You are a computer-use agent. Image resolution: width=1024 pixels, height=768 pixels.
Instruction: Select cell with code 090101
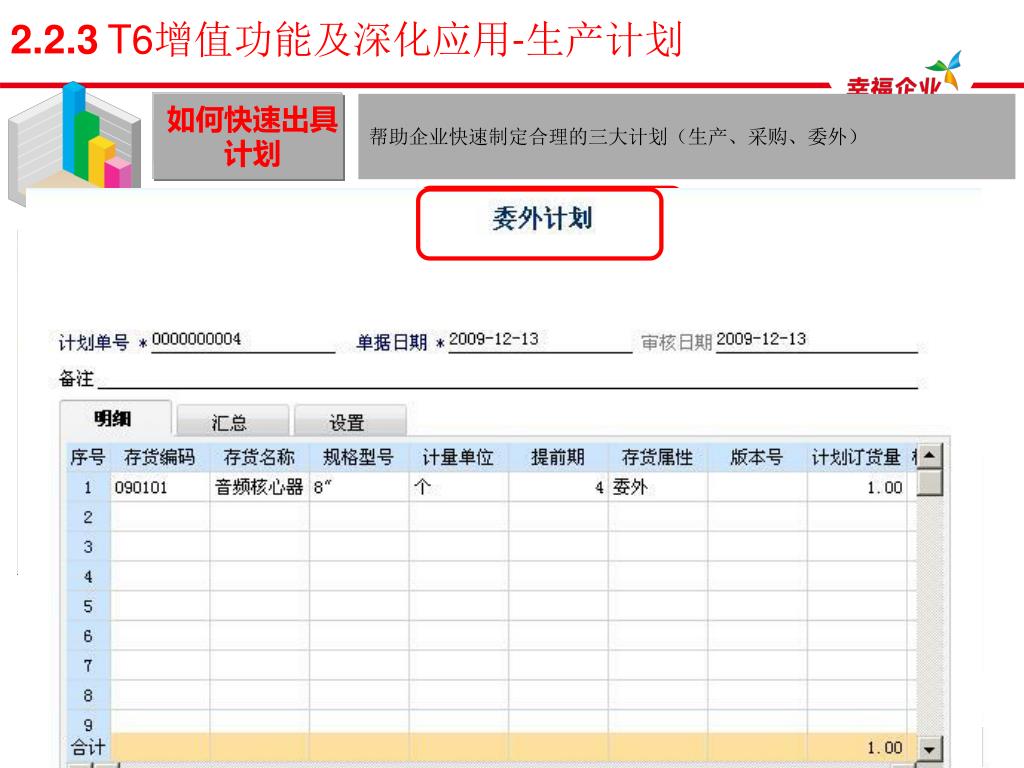tap(160, 487)
